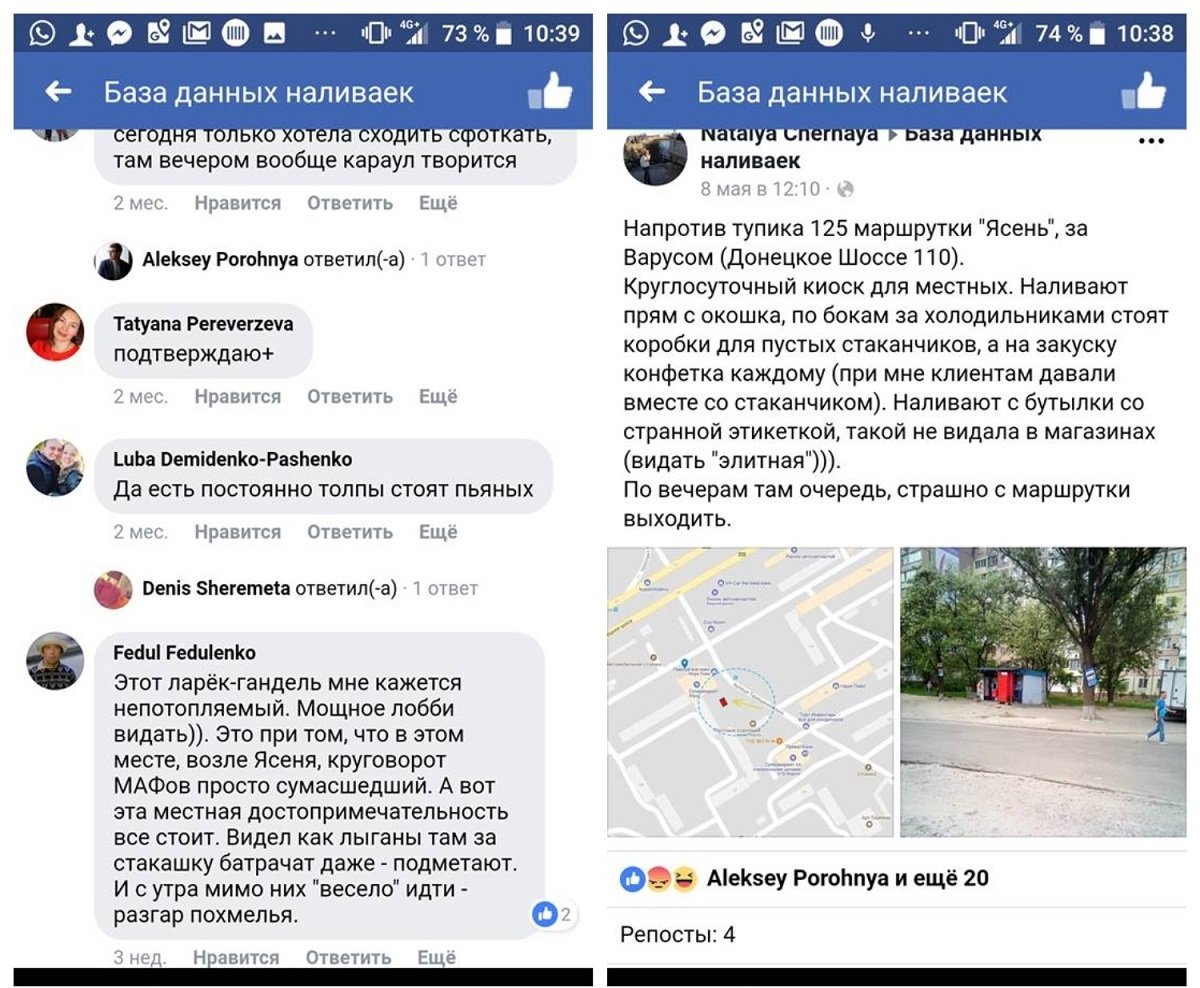Tap back arrow in right Facebook header
This screenshot has height=988, width=1200.
tap(652, 92)
